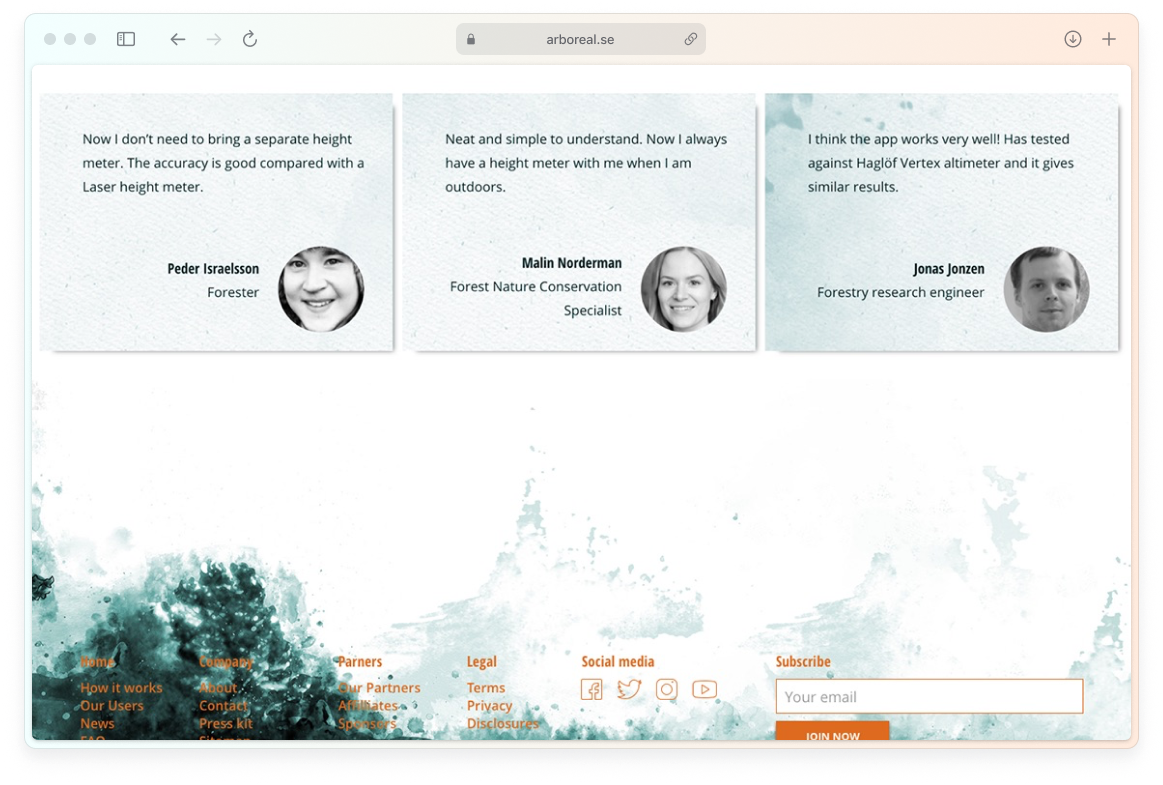Click the link icon in the address bar

click(x=691, y=39)
